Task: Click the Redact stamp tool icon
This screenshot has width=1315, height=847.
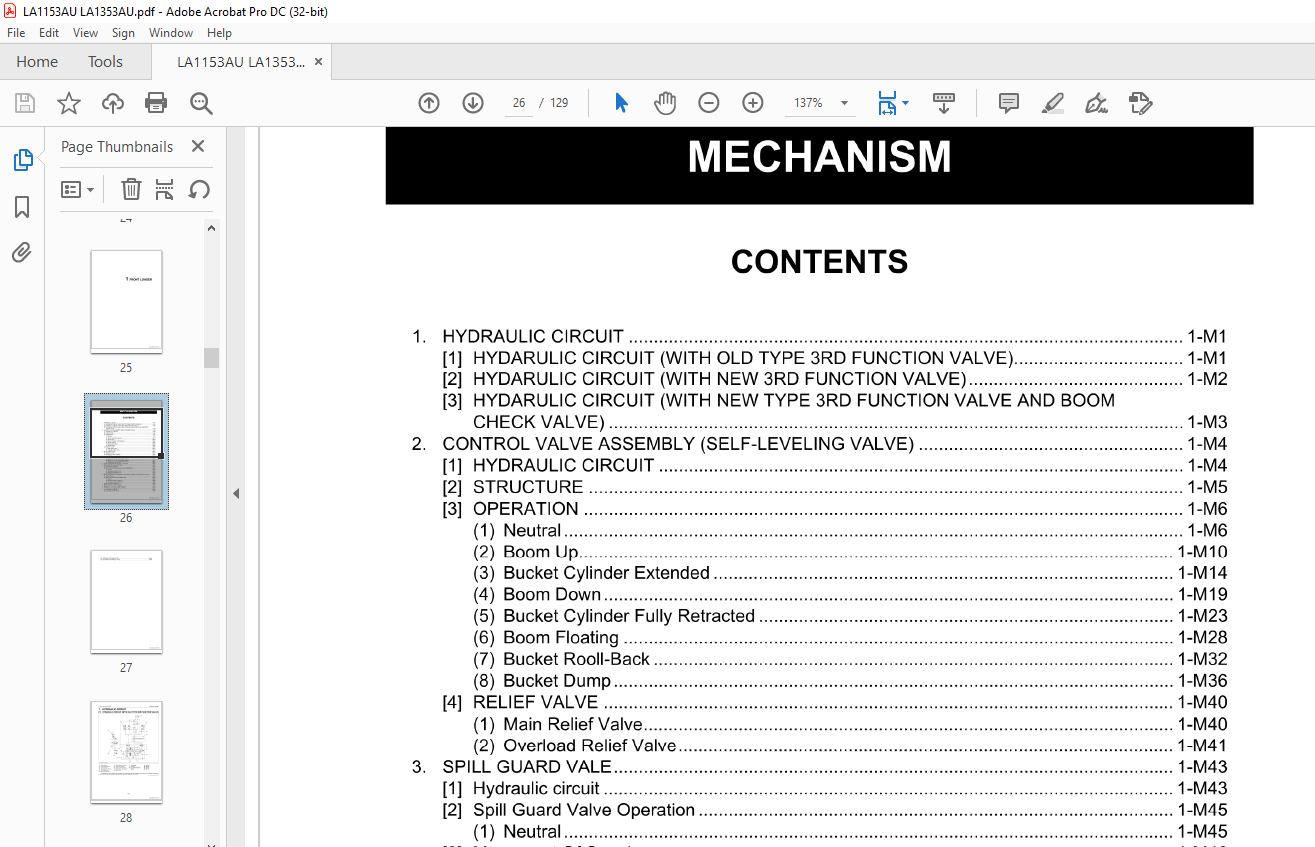Action: pos(1140,103)
